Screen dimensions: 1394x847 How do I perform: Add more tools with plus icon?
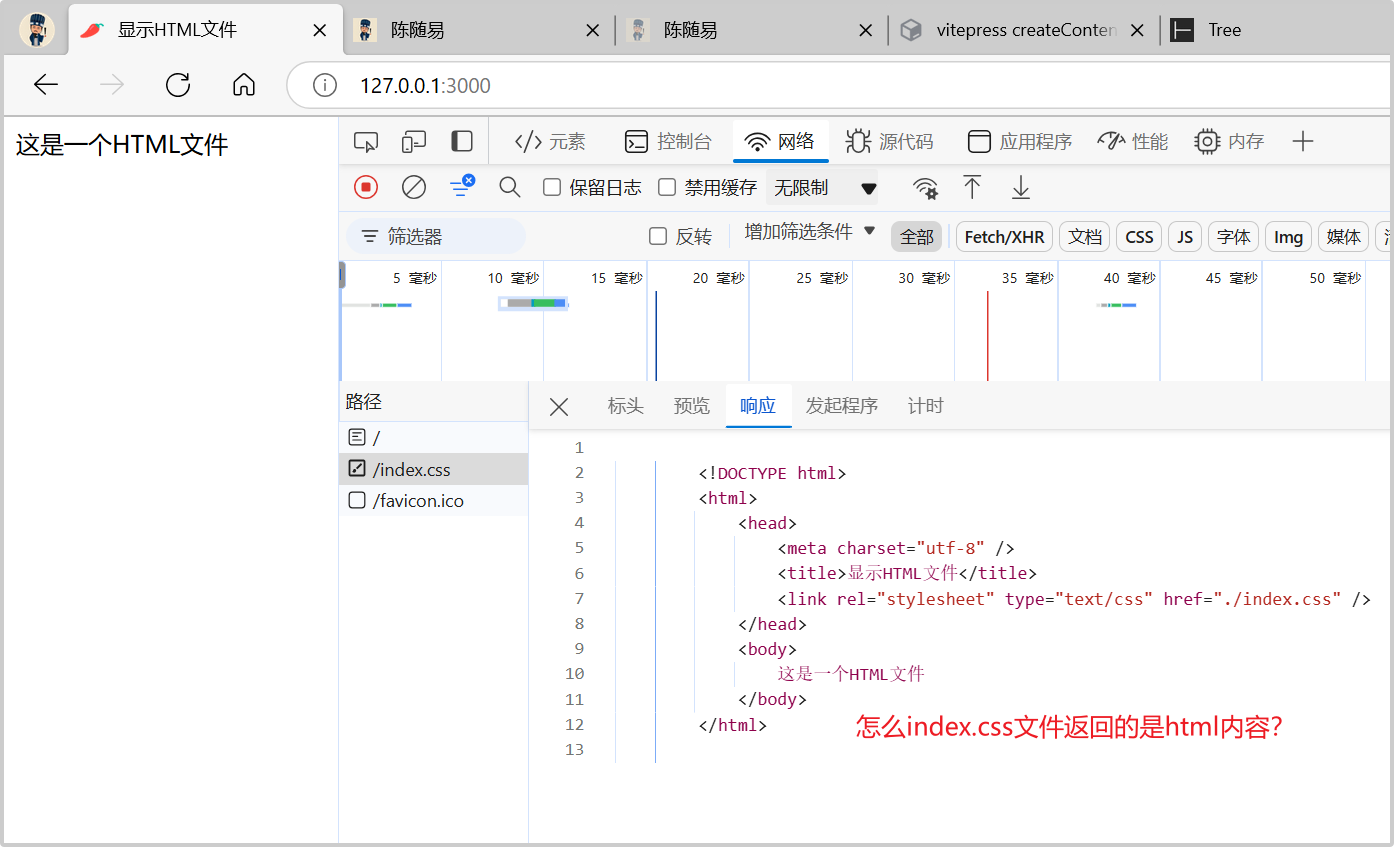(1302, 142)
